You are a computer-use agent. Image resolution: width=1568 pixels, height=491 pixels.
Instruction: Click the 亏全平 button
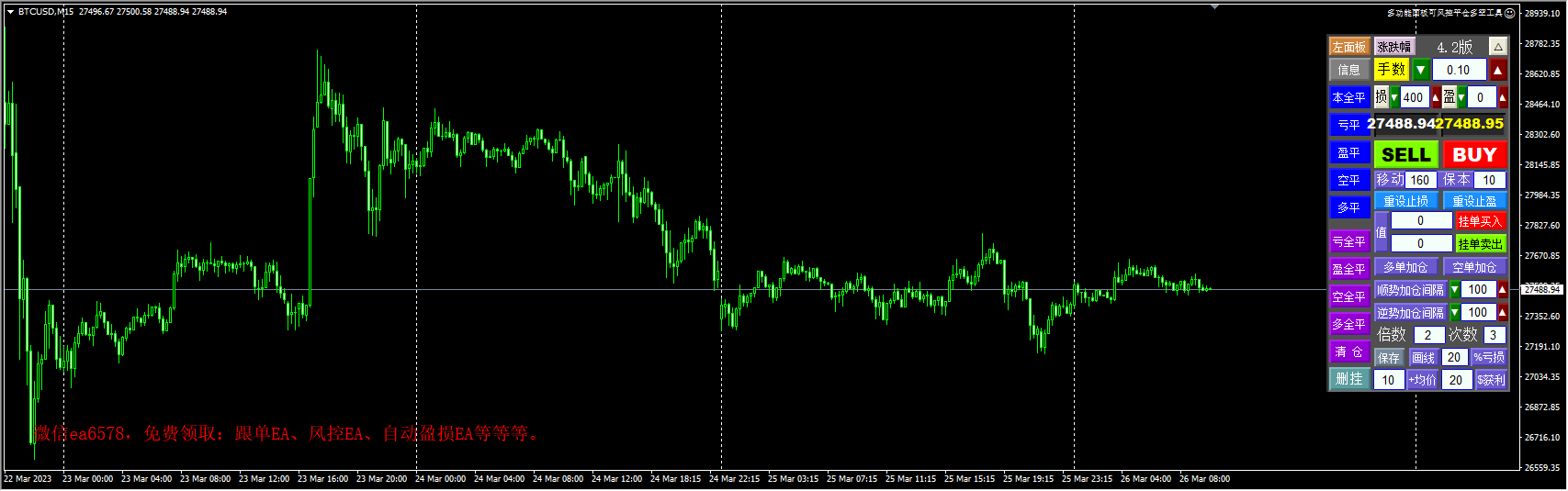(x=1349, y=241)
